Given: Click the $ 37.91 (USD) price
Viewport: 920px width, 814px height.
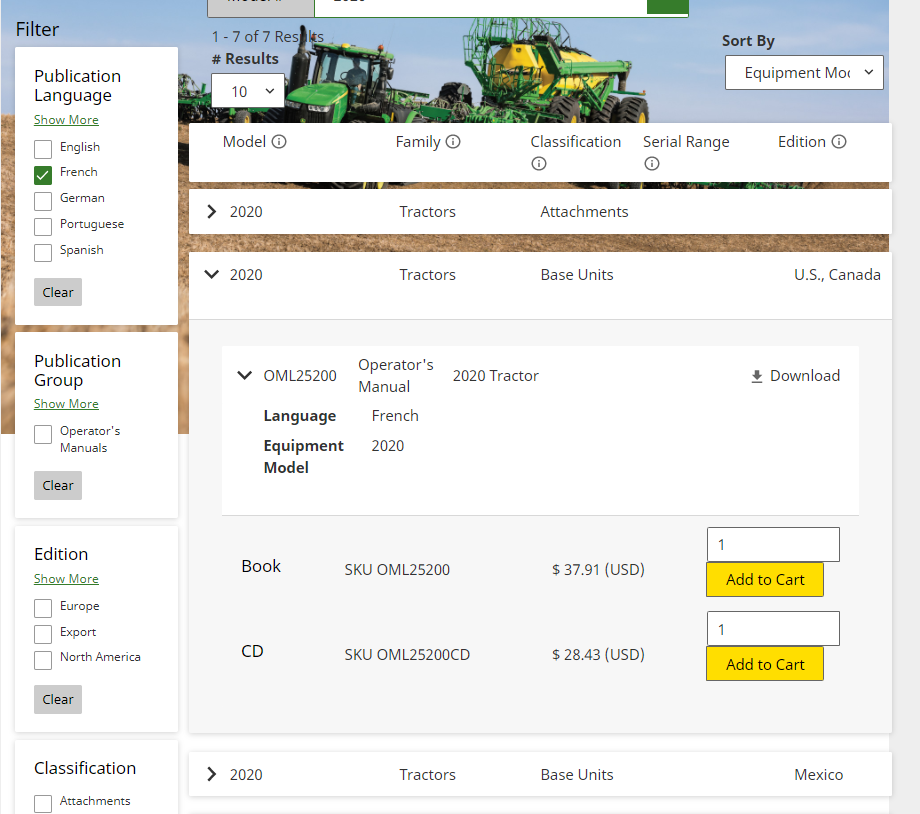Looking at the screenshot, I should [598, 570].
